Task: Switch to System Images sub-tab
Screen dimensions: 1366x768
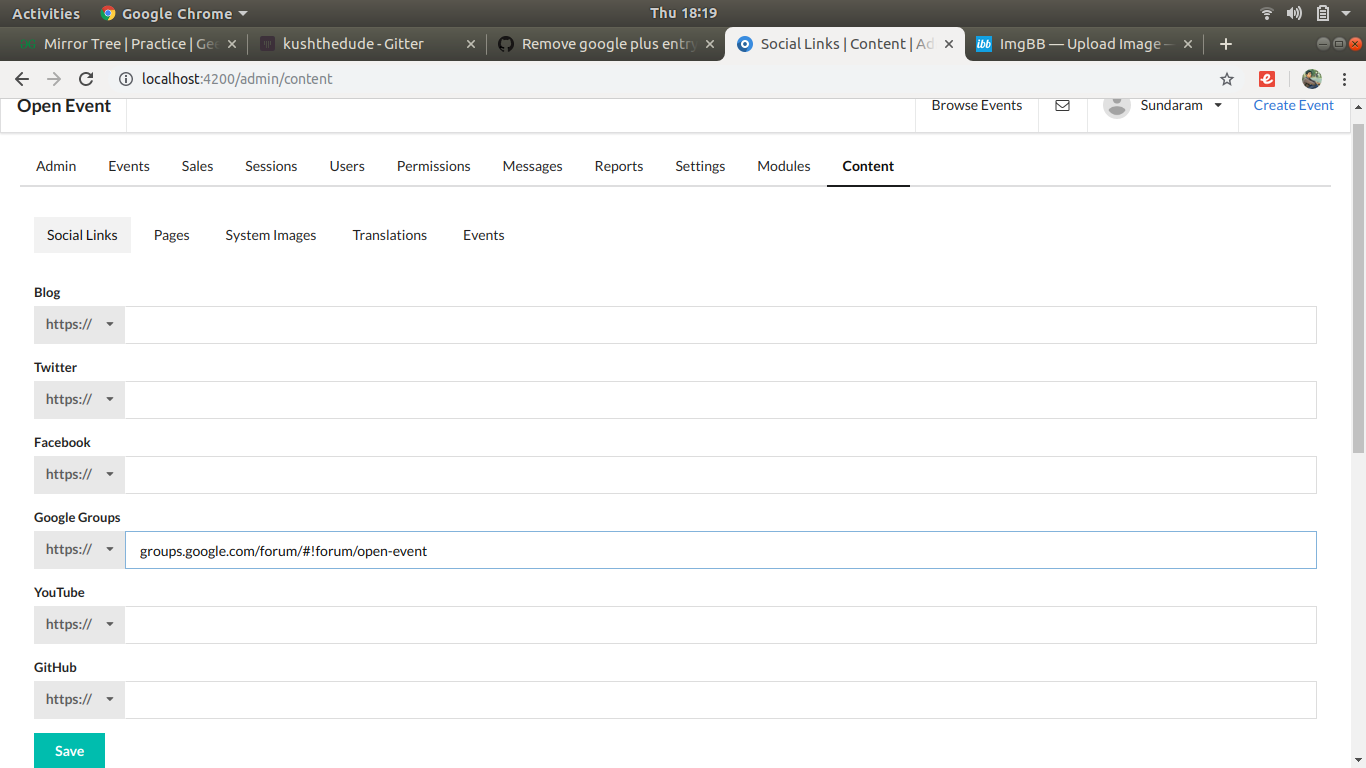Action: 271,235
